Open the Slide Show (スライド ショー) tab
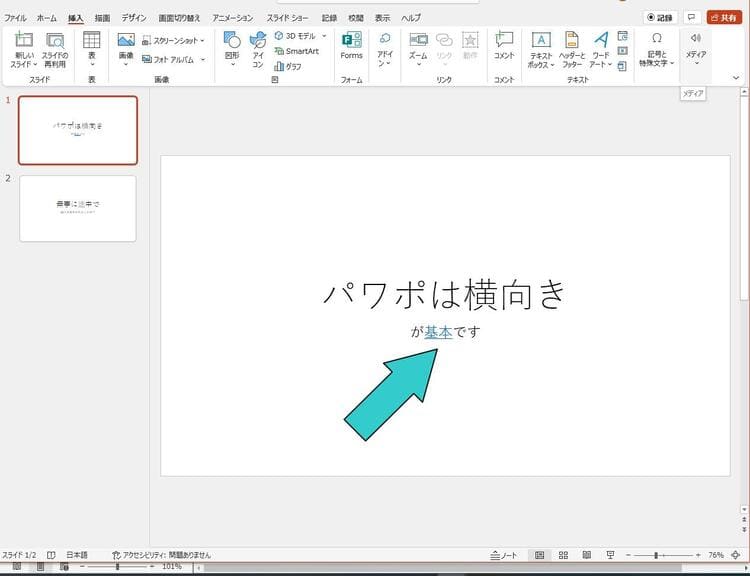Image resolution: width=750 pixels, height=576 pixels. pyautogui.click(x=287, y=18)
